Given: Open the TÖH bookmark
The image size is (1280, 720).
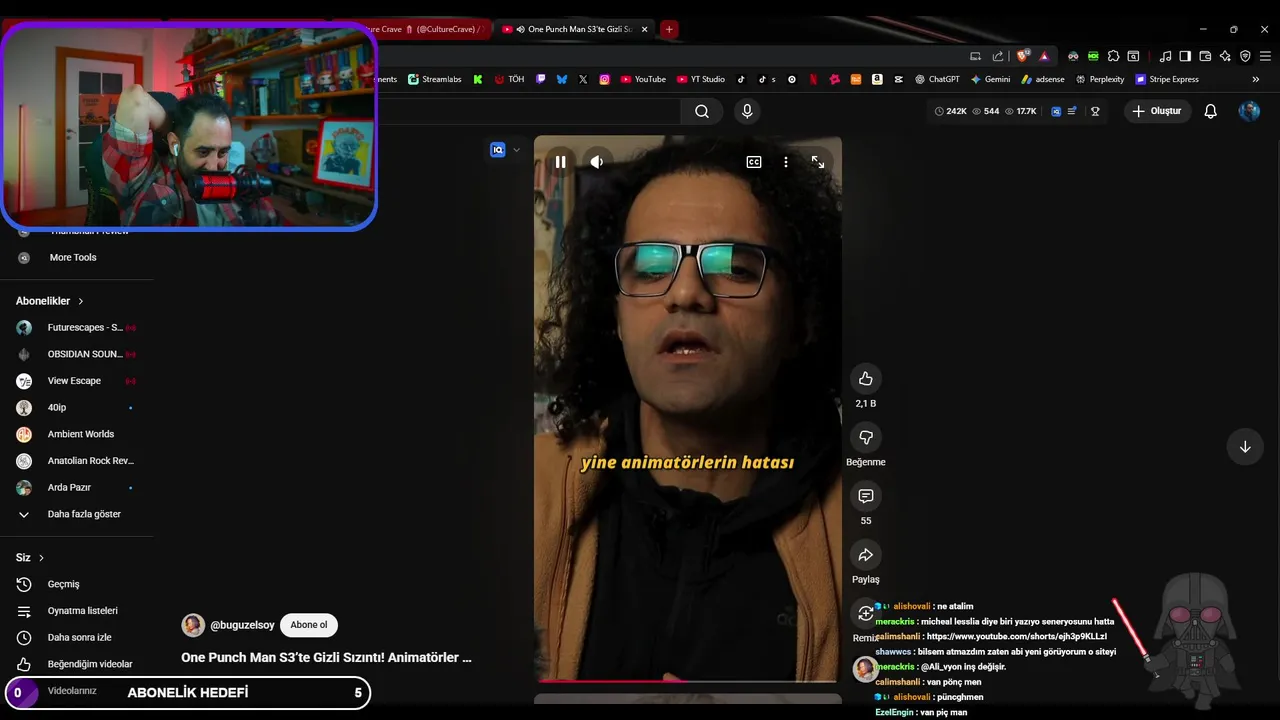Looking at the screenshot, I should coord(509,79).
